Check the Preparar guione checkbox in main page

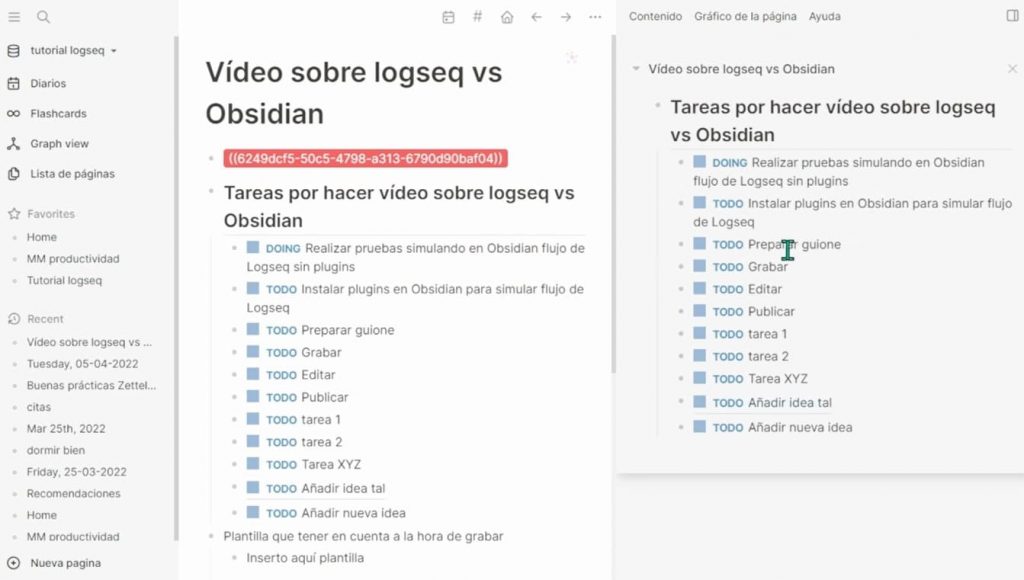click(x=253, y=329)
